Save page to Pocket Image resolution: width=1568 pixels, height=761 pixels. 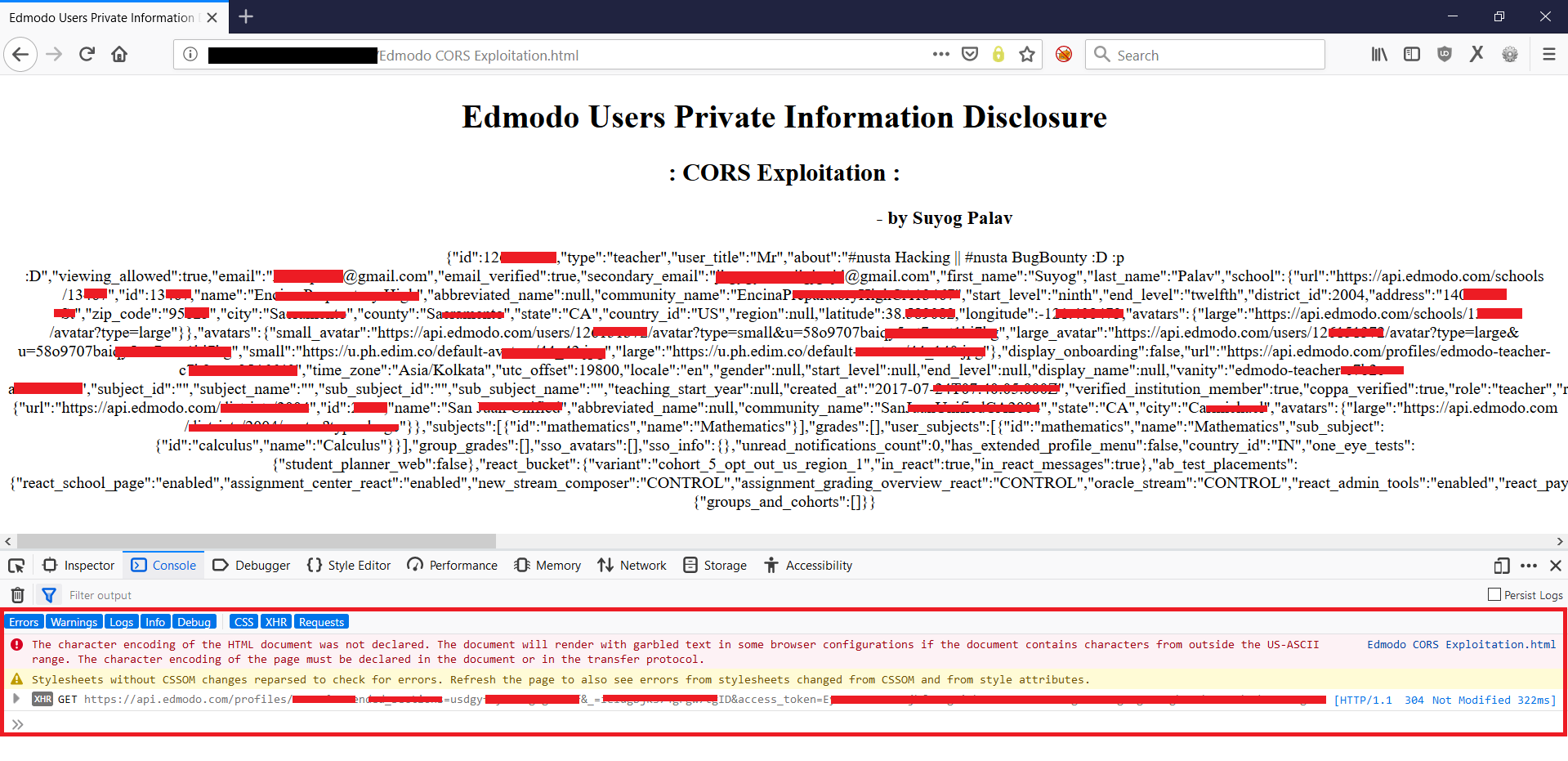(x=970, y=55)
